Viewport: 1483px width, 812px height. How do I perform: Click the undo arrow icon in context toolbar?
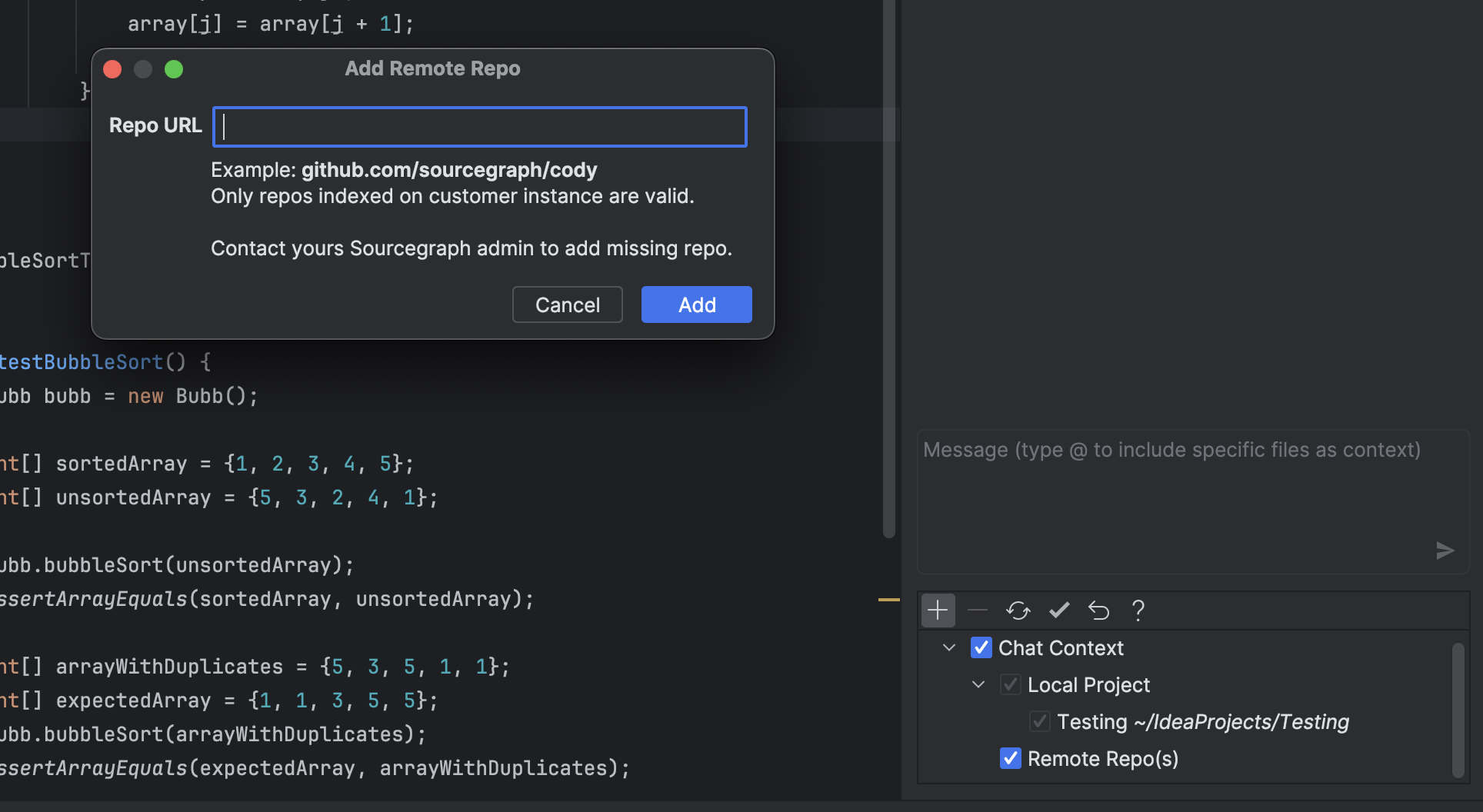point(1098,611)
